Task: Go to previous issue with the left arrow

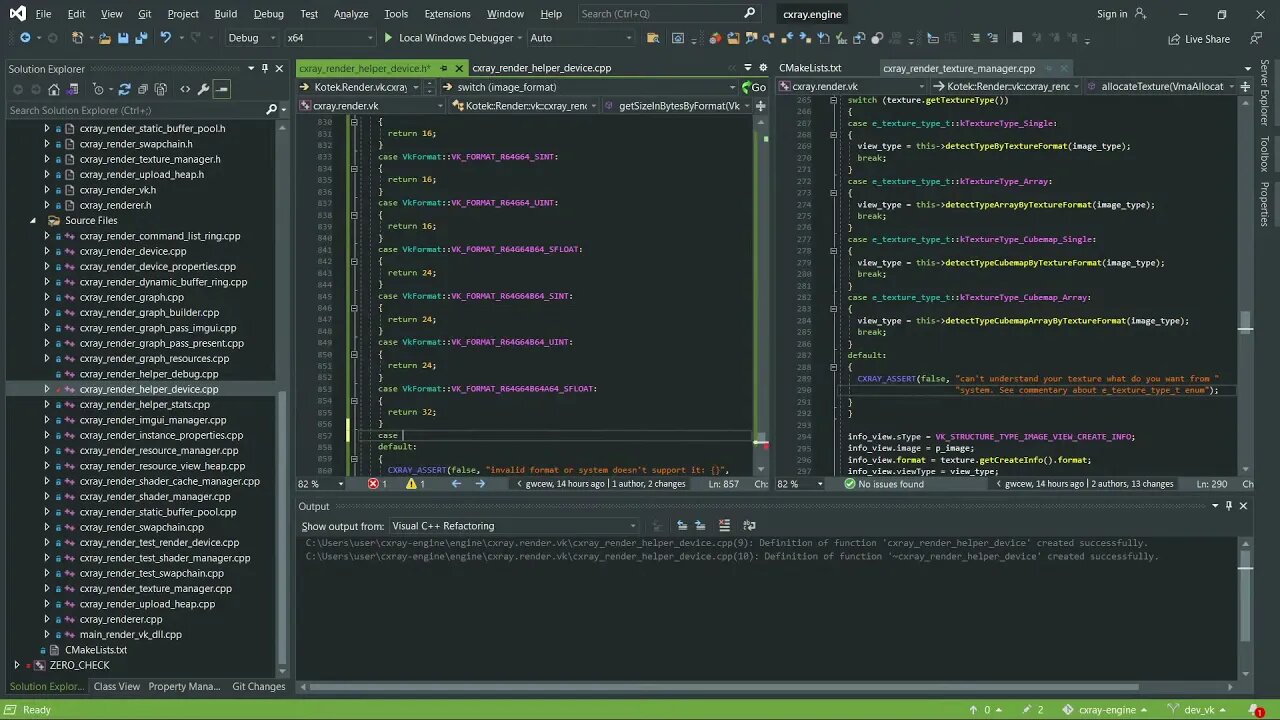Action: point(456,484)
